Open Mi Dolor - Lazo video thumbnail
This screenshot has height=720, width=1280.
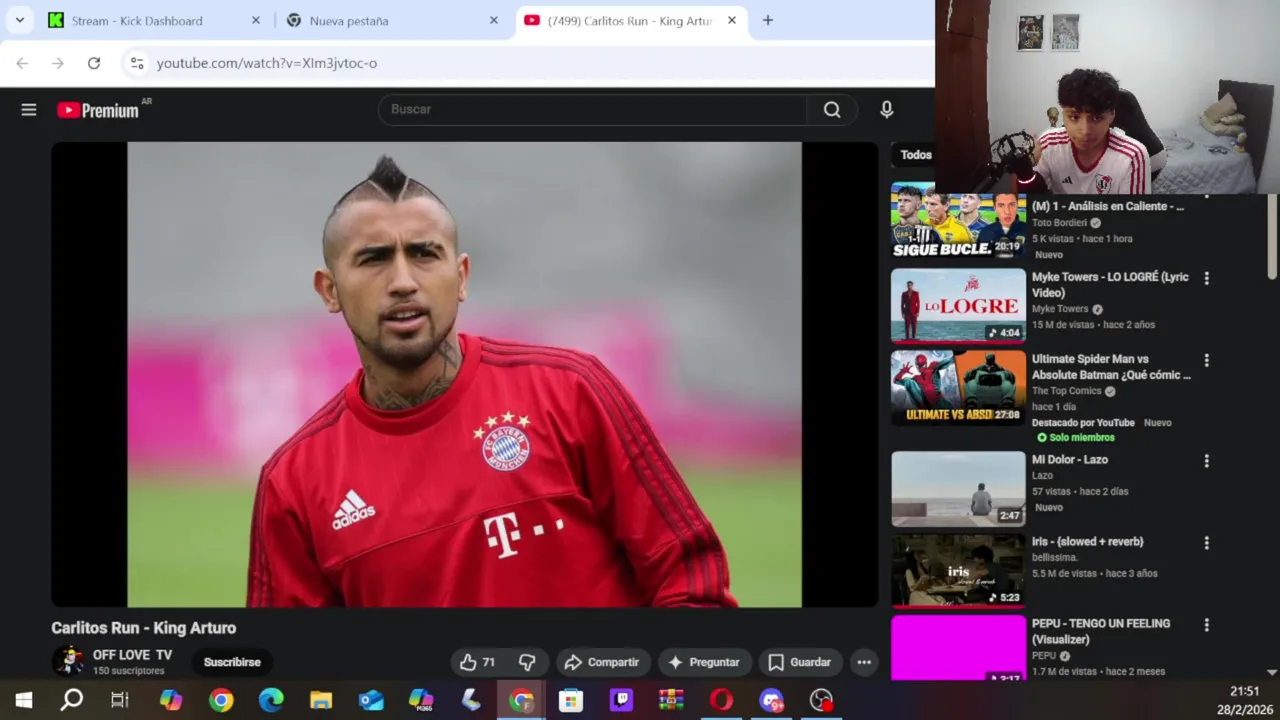(x=958, y=489)
